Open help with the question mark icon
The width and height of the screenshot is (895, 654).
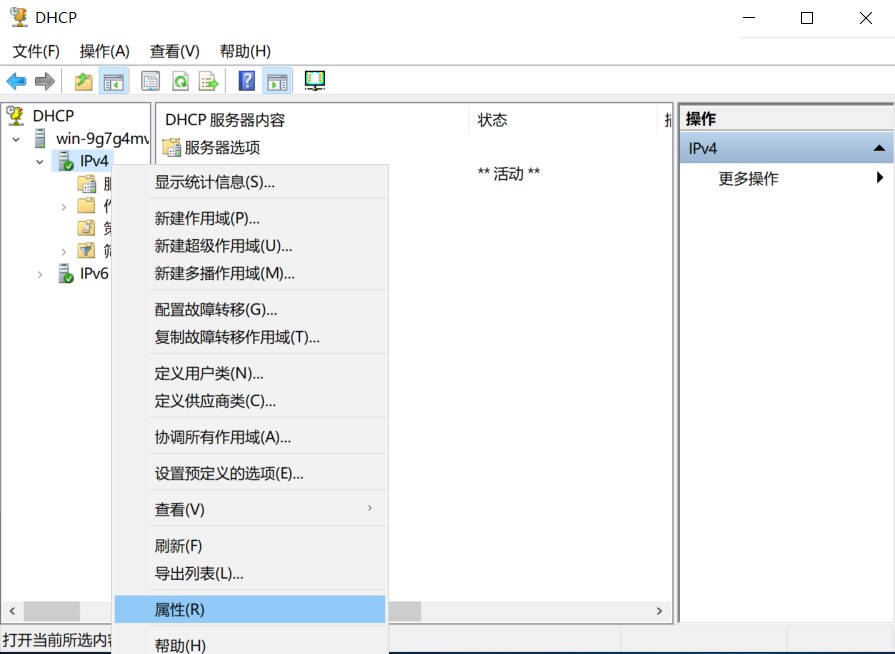(x=247, y=81)
